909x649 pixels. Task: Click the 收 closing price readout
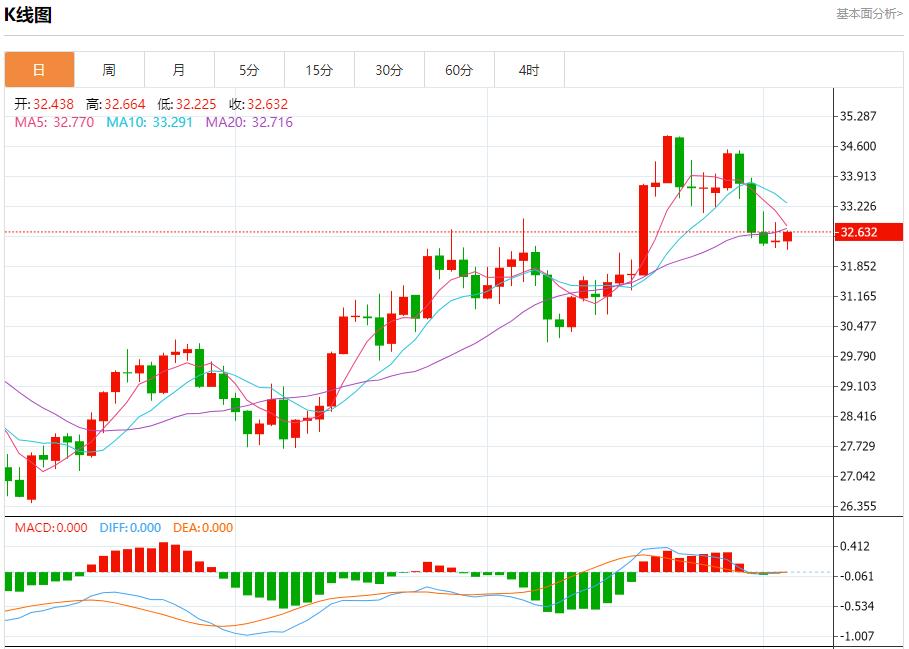(x=258, y=104)
